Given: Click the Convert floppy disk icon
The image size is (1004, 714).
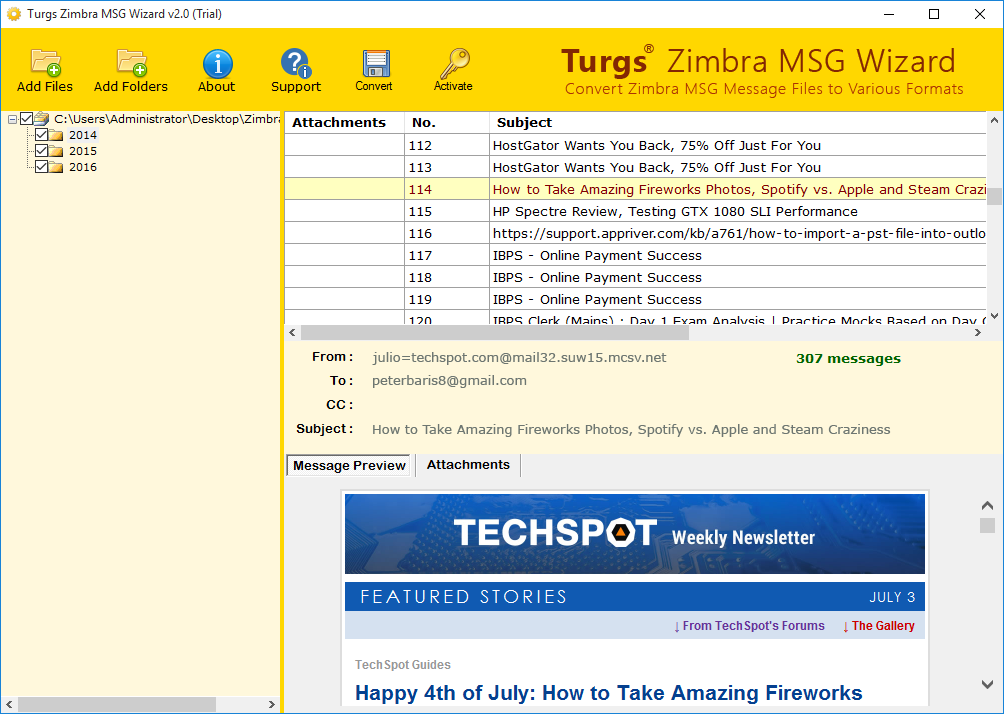Looking at the screenshot, I should click(x=376, y=63).
